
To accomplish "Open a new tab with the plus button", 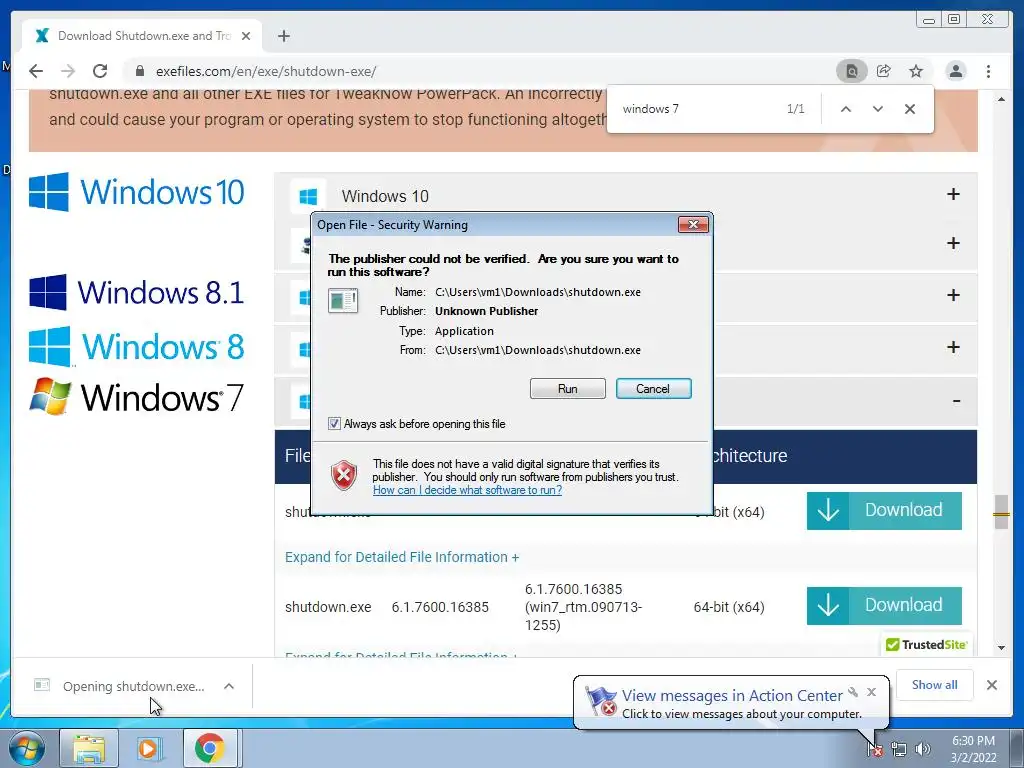I will pyautogui.click(x=283, y=36).
